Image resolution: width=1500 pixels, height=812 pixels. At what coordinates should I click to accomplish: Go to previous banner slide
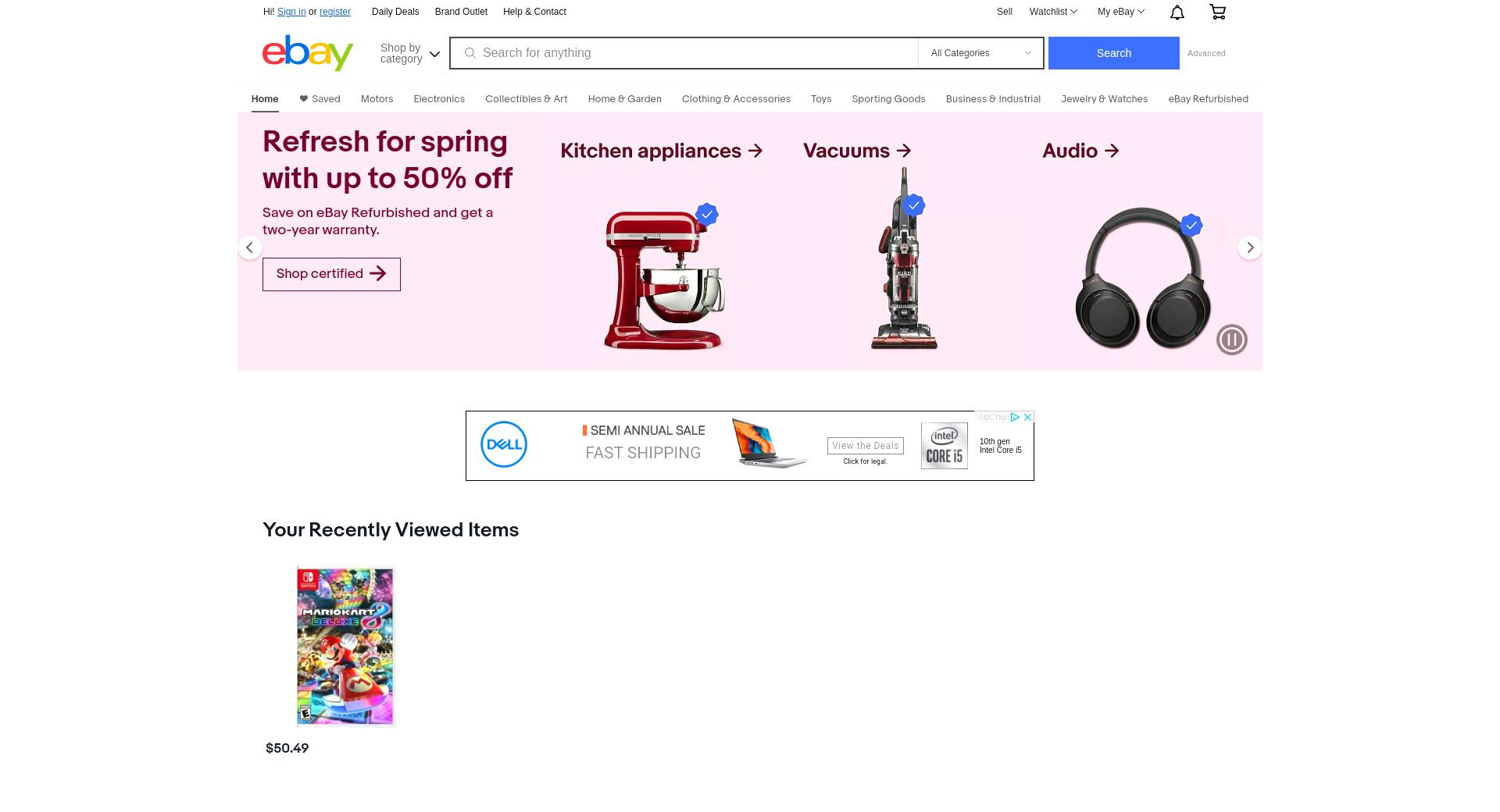coord(250,248)
